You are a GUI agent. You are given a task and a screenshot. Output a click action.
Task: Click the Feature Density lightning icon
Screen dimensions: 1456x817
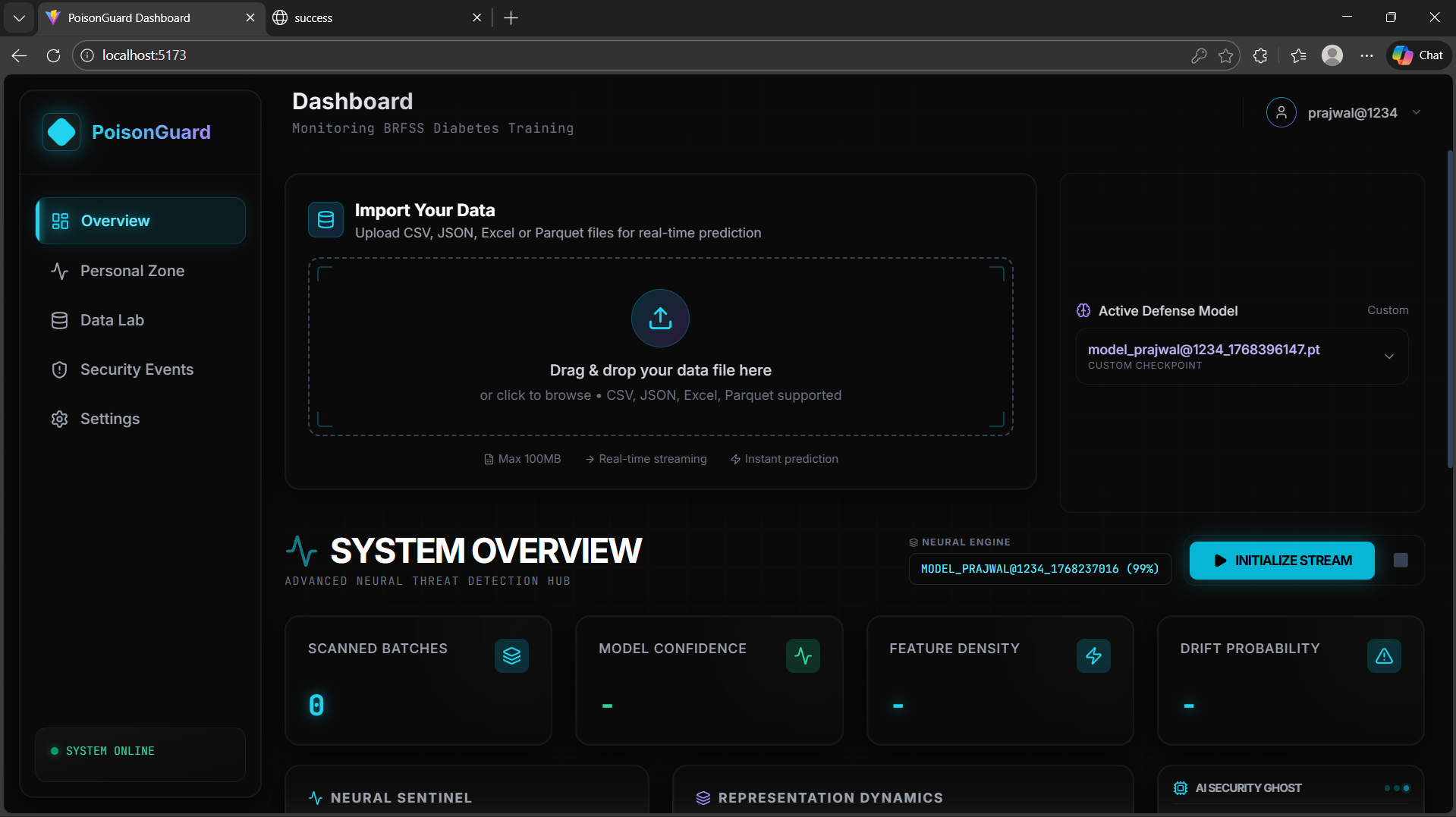pyautogui.click(x=1093, y=655)
